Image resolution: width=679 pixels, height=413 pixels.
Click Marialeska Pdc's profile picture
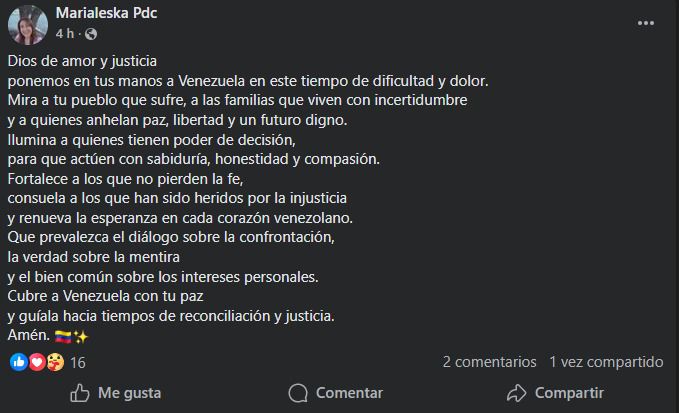pyautogui.click(x=28, y=24)
